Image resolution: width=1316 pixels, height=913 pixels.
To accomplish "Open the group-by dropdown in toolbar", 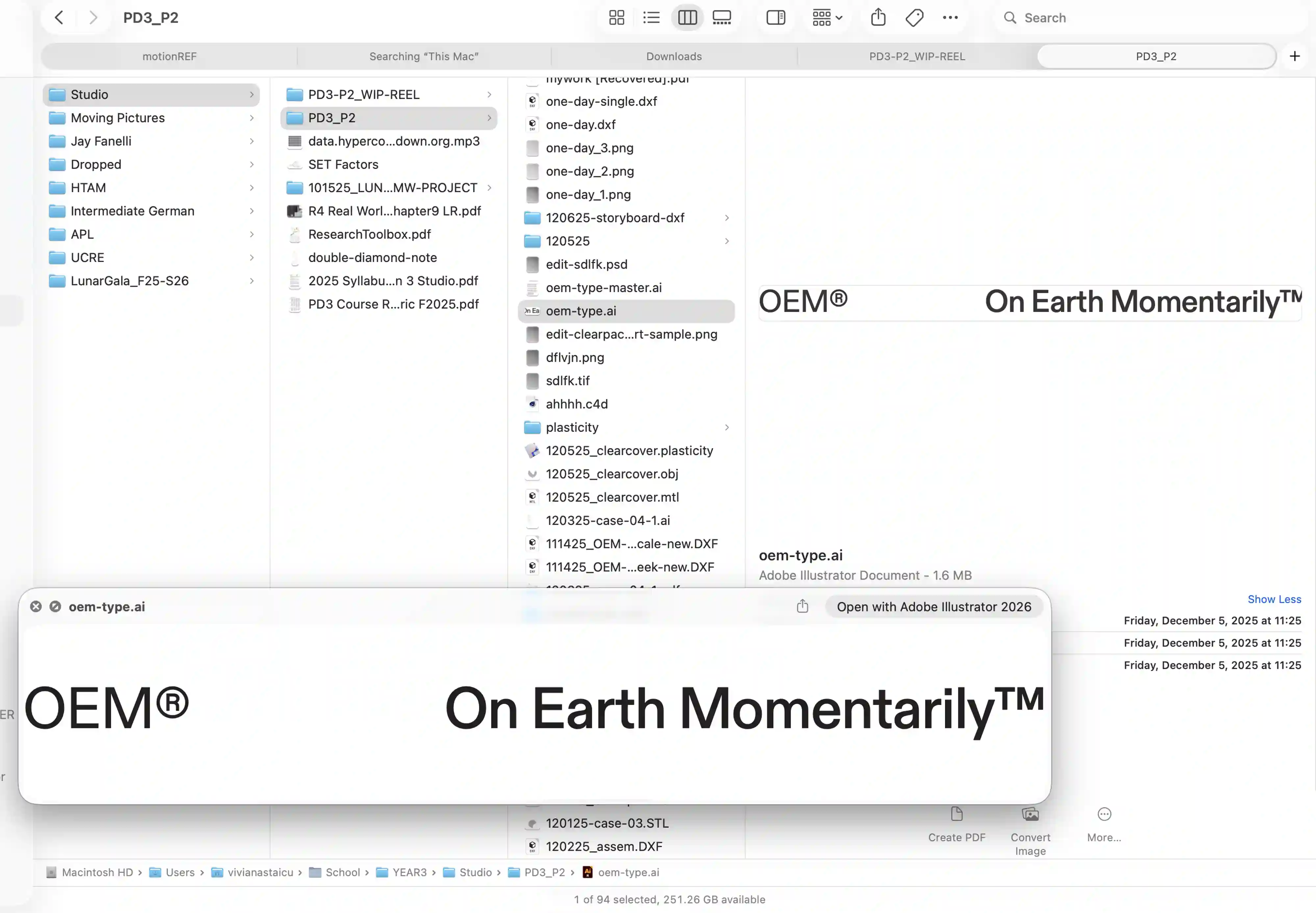I will coord(827,18).
